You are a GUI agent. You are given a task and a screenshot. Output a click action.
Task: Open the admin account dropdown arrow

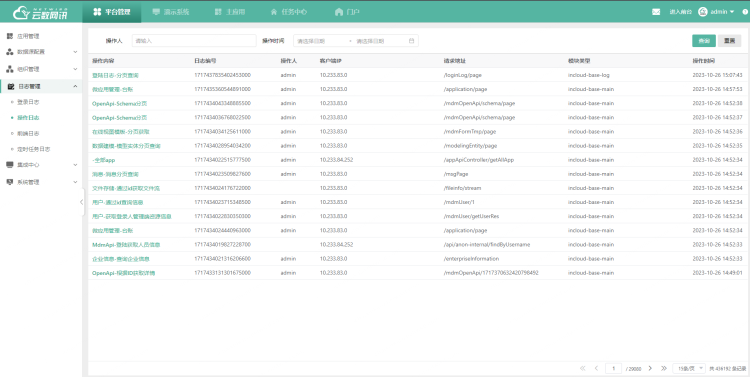coord(732,12)
